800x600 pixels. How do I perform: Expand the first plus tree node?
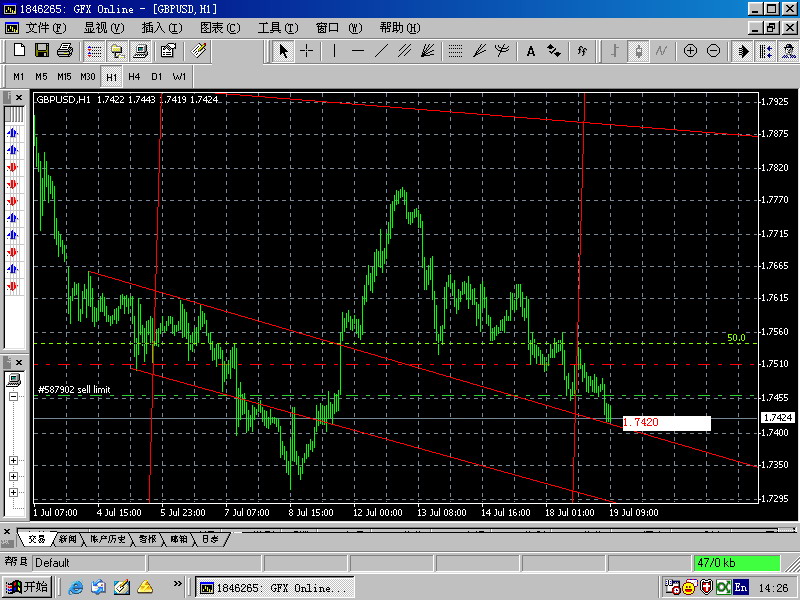pos(14,461)
